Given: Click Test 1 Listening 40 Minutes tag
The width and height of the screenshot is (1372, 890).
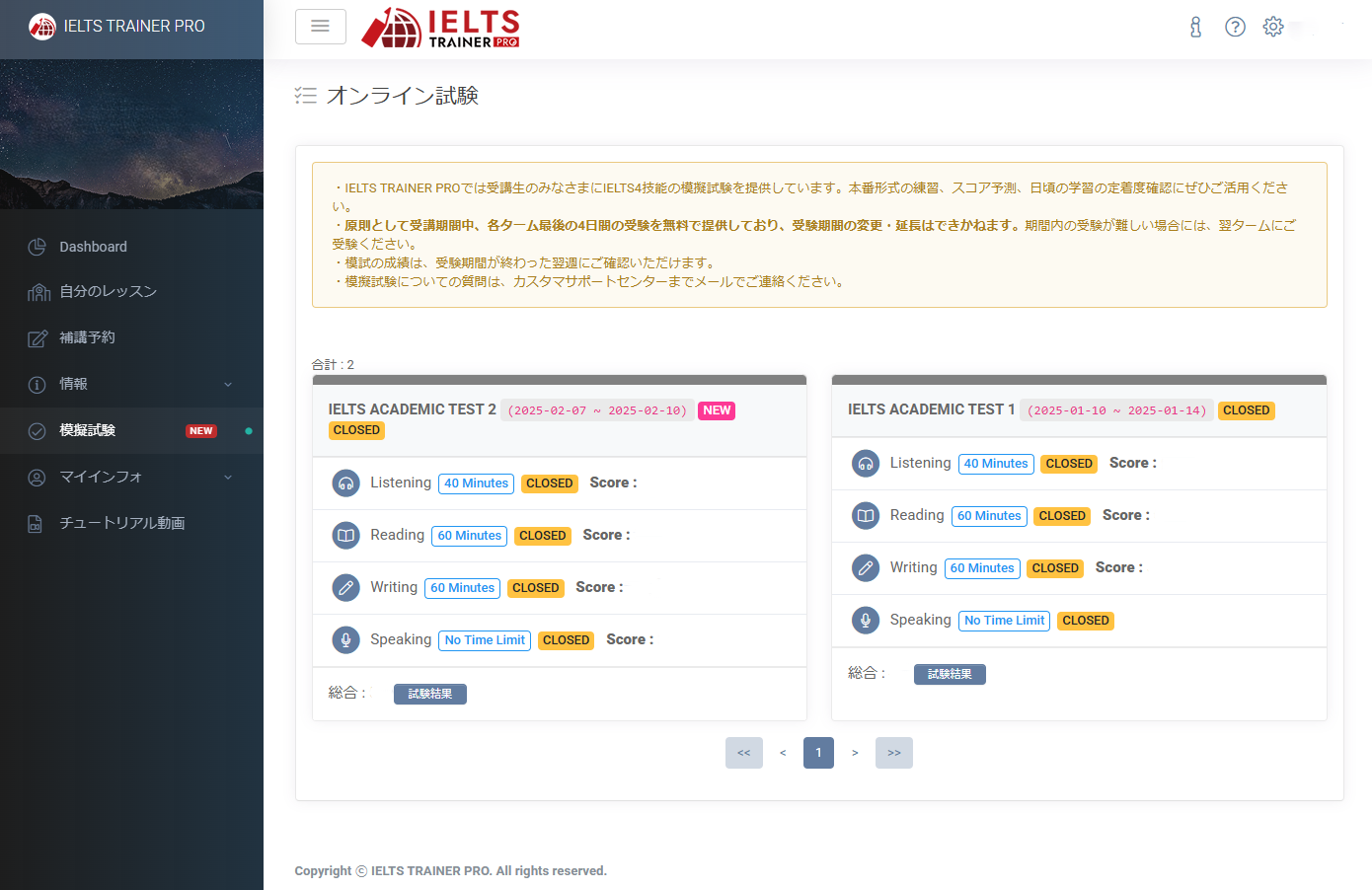Looking at the screenshot, I should (x=996, y=464).
